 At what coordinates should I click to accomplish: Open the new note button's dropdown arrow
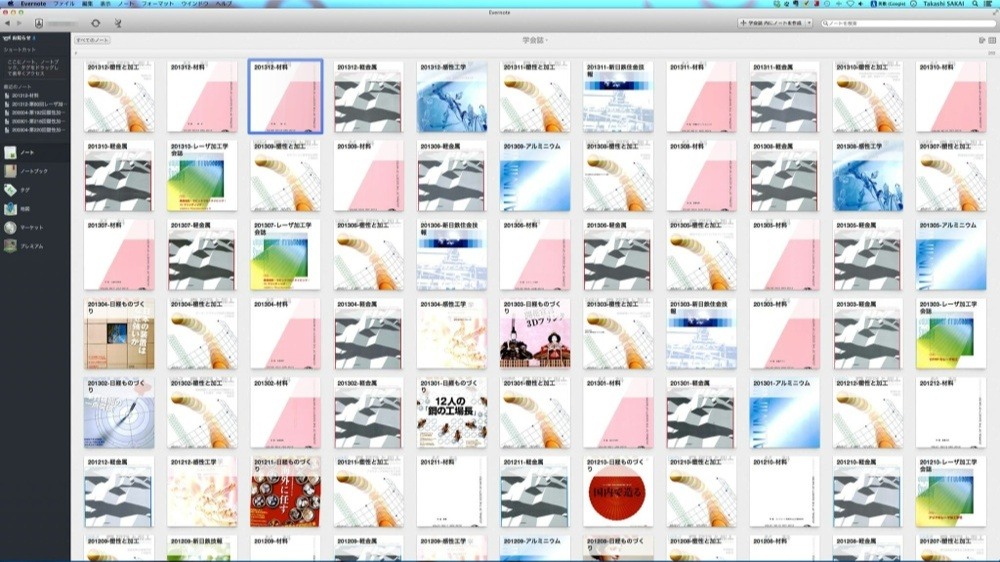coord(809,23)
